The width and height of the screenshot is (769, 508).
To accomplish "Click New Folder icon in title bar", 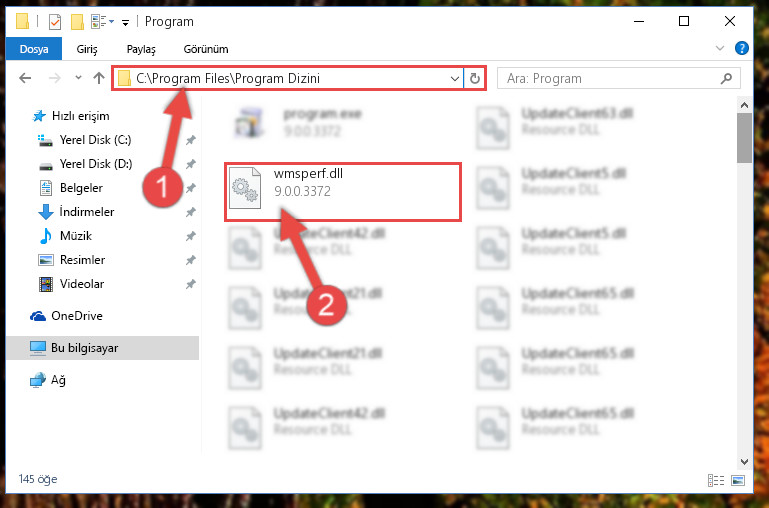I will 77,22.
